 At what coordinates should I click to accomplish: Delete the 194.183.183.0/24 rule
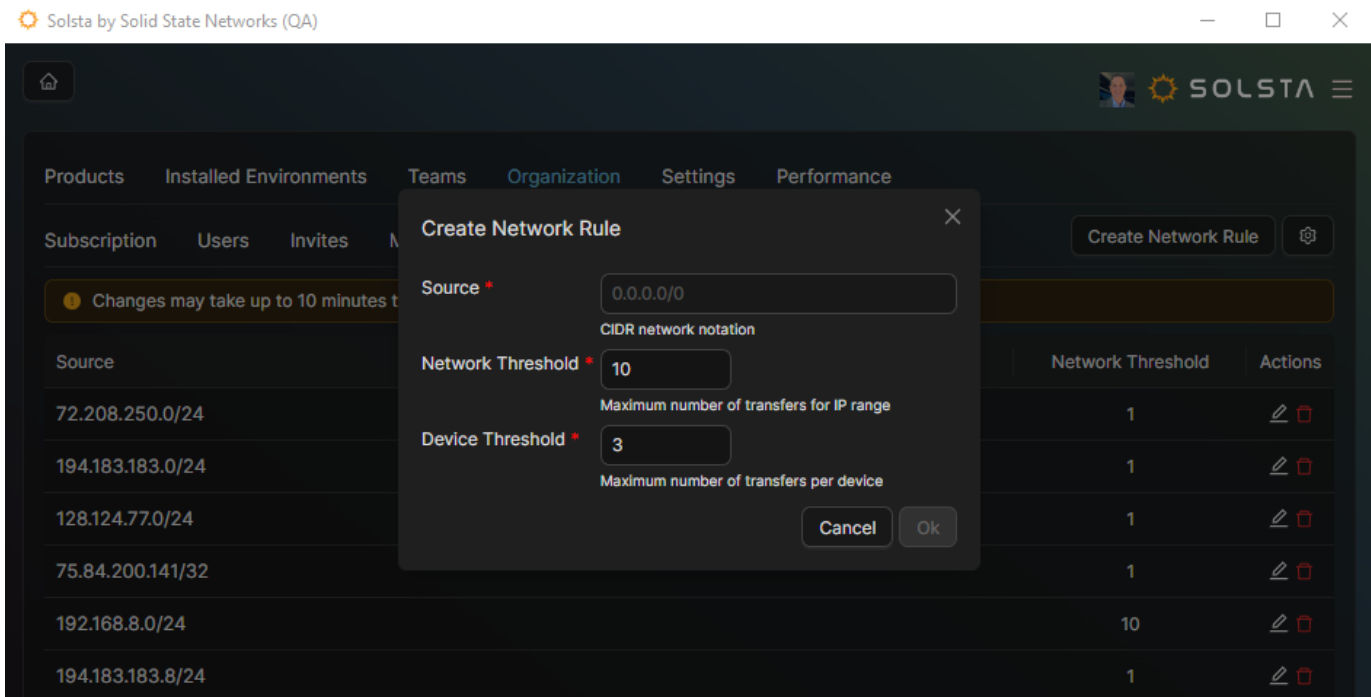[x=1304, y=466]
